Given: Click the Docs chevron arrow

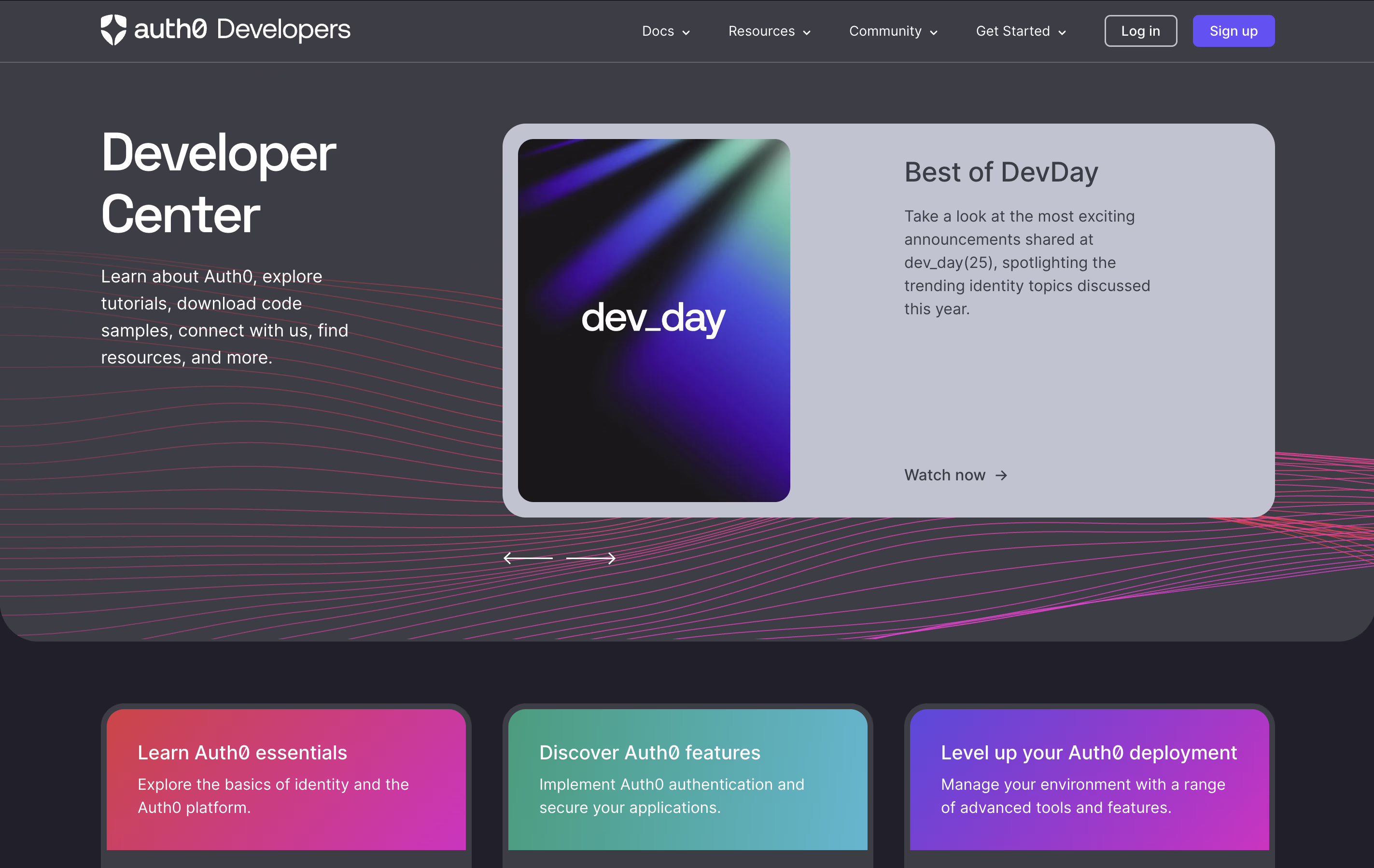Looking at the screenshot, I should coord(687,32).
